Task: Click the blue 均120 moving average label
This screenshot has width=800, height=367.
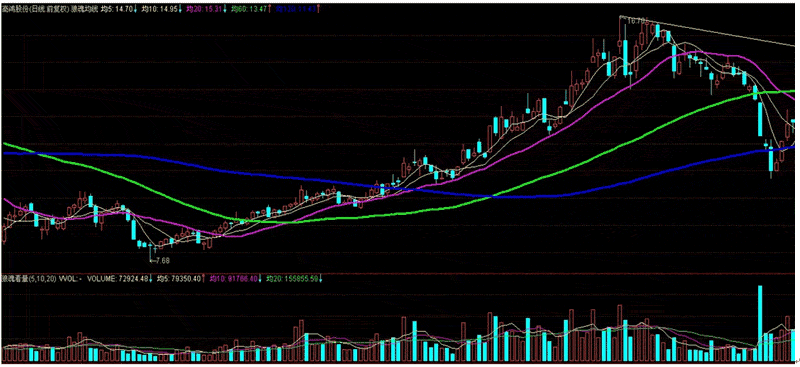Action: click(295, 9)
